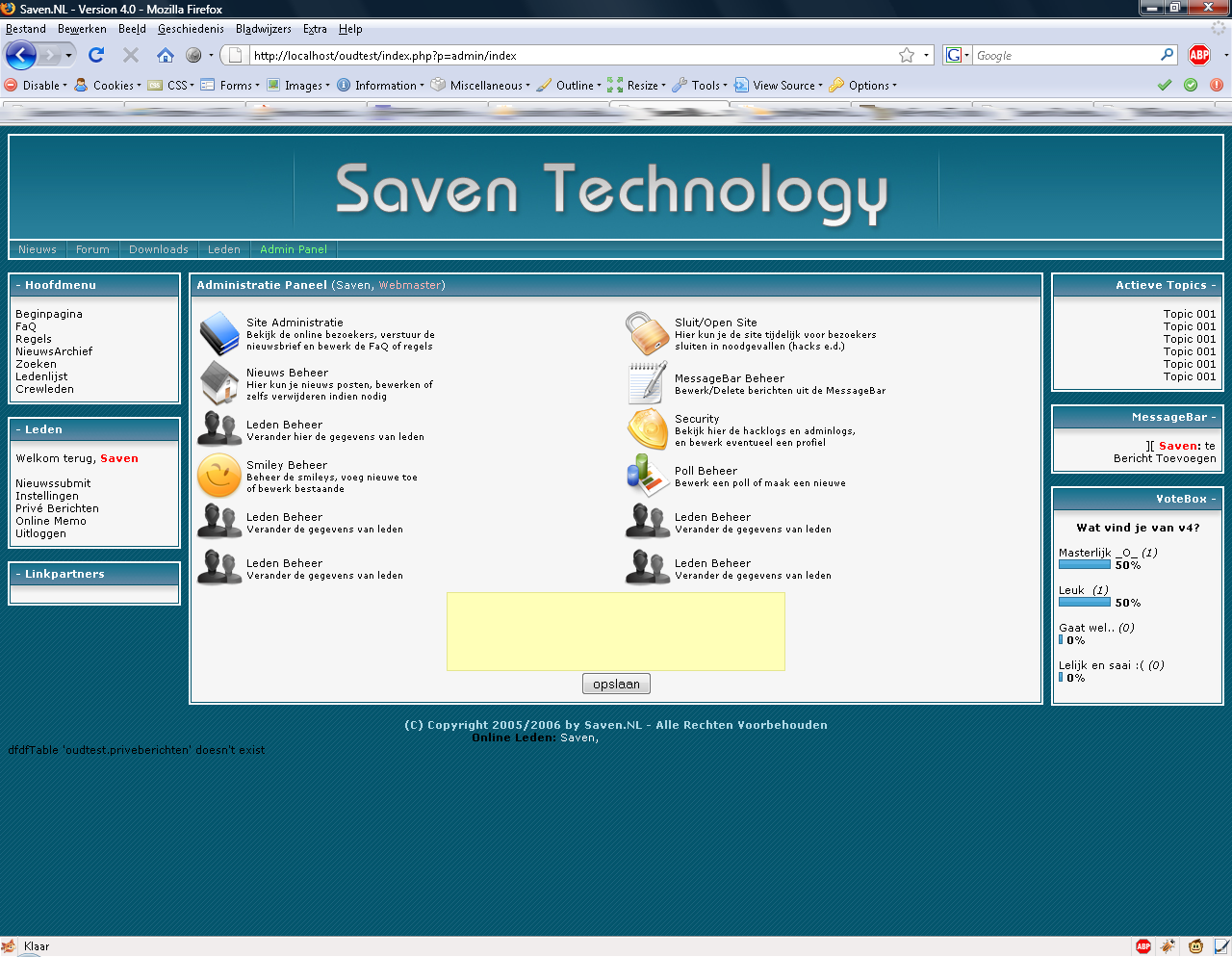Open the Forms developer toolbar dropdown
This screenshot has width=1232, height=957.
(230, 85)
